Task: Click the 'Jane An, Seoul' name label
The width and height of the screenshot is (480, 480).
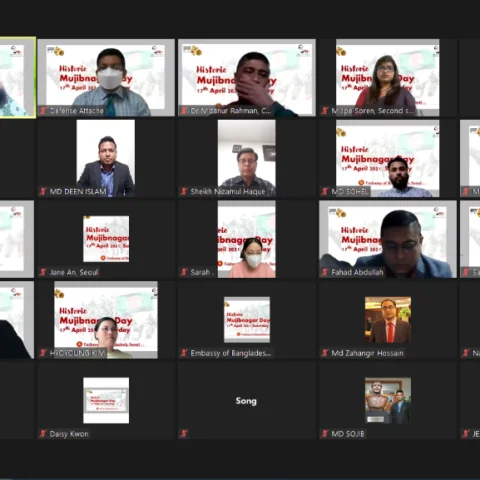Action: pos(74,272)
